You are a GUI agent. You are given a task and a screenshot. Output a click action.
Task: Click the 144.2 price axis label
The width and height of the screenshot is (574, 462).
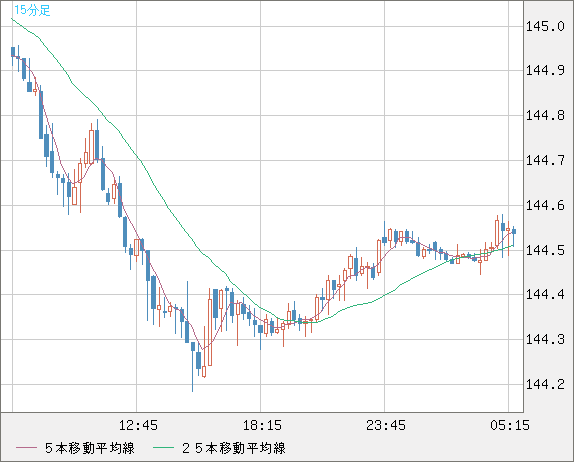coord(545,384)
